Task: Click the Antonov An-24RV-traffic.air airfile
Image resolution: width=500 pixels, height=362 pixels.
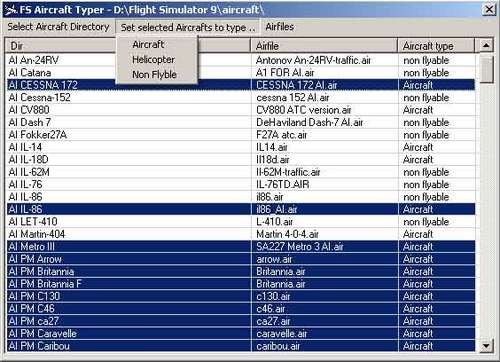Action: tap(313, 60)
